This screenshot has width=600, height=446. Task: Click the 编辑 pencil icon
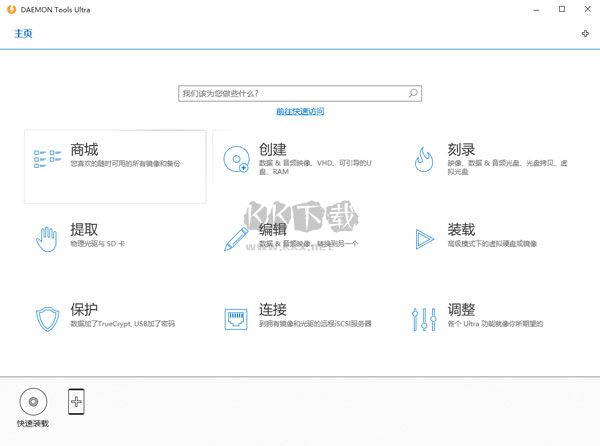pyautogui.click(x=236, y=239)
